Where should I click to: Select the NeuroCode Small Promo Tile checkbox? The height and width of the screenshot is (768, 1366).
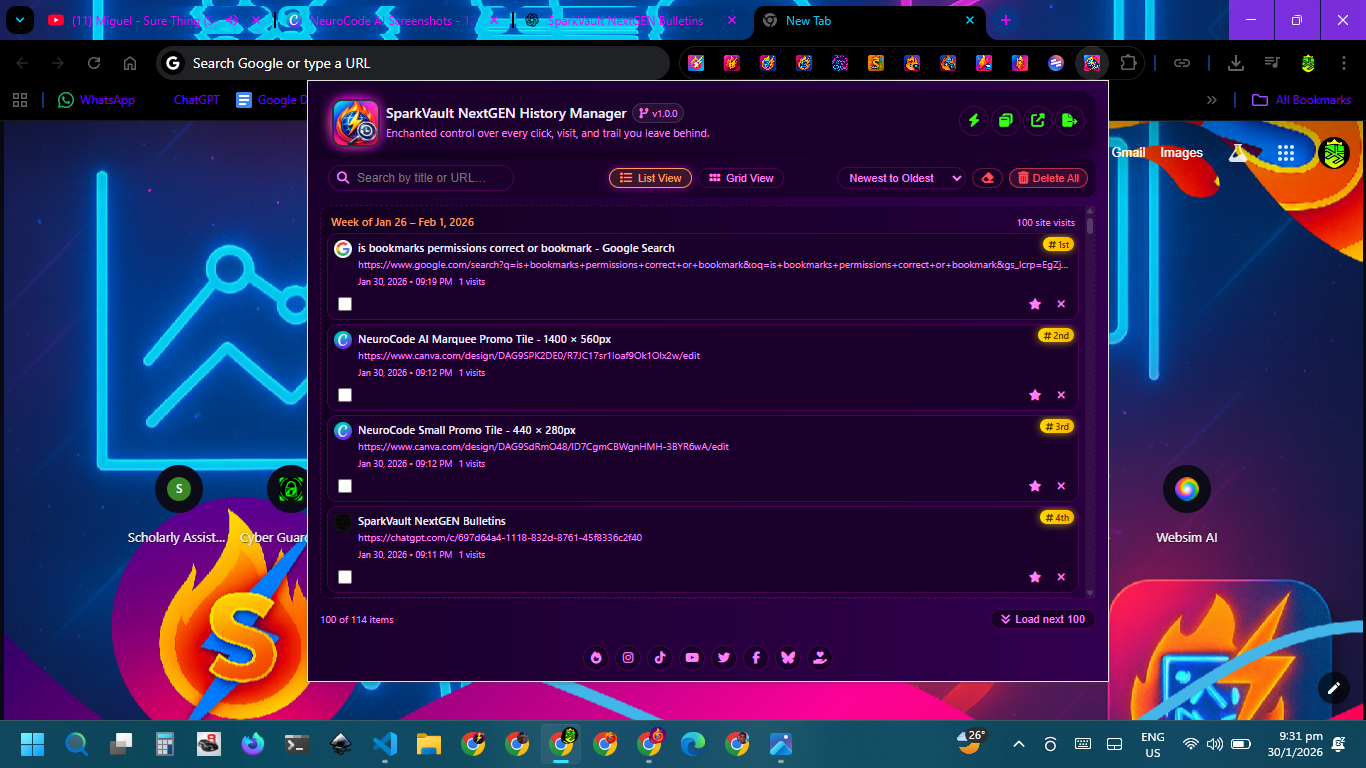pyautogui.click(x=345, y=486)
